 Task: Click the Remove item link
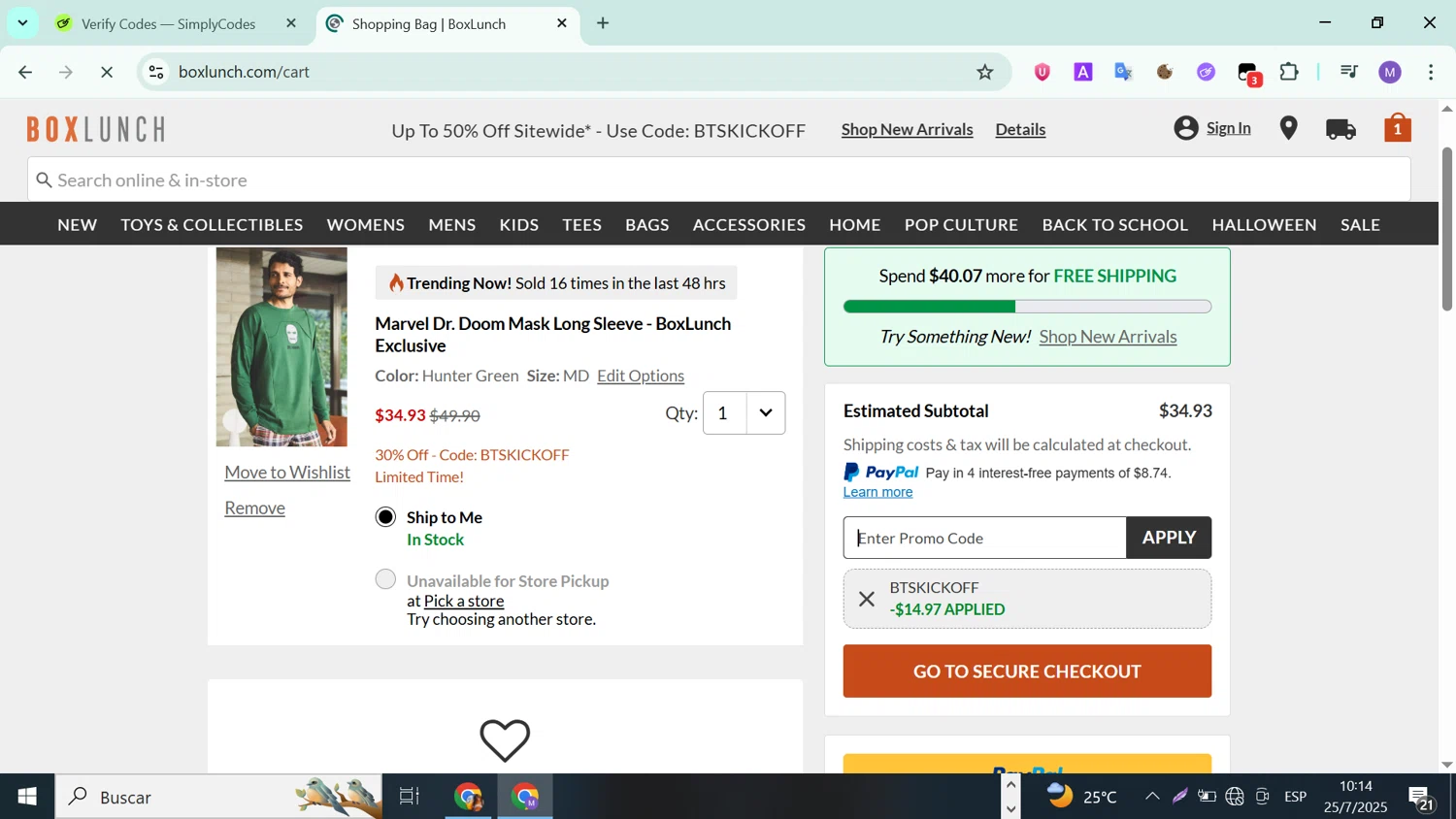(x=254, y=508)
